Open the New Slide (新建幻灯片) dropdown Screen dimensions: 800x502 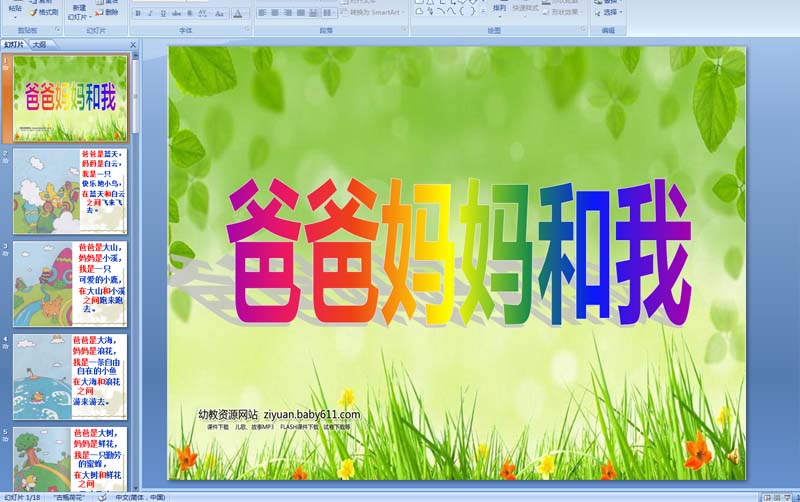pyautogui.click(x=78, y=12)
